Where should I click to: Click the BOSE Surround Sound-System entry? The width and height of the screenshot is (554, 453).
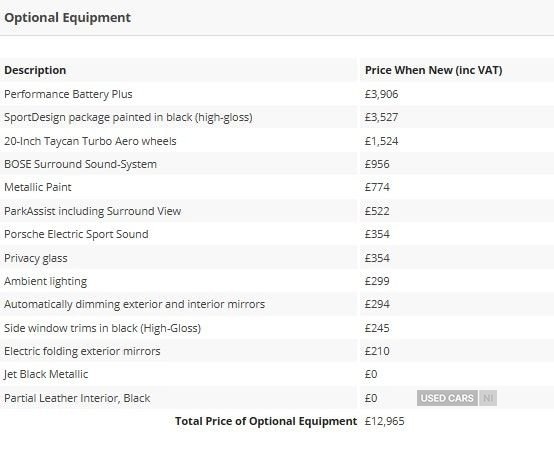pos(80,164)
